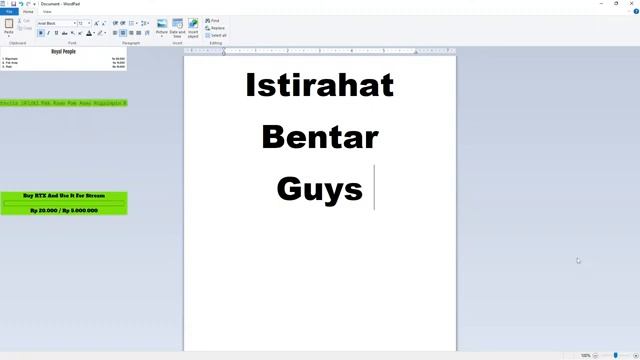Decrease paragraph indent
This screenshot has width=640, height=360.
click(x=115, y=23)
